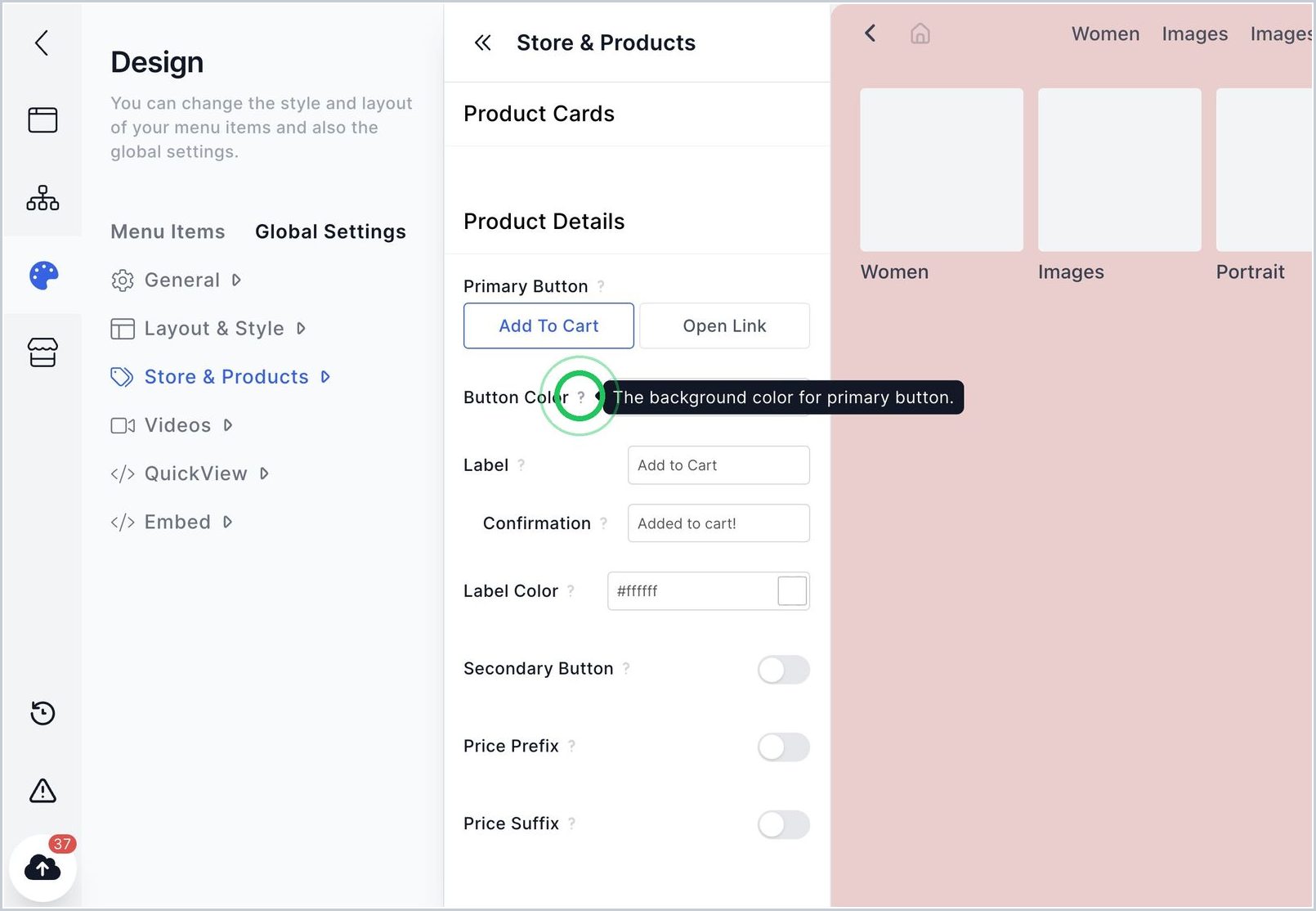Open the pages window icon in sidebar

coord(43,120)
